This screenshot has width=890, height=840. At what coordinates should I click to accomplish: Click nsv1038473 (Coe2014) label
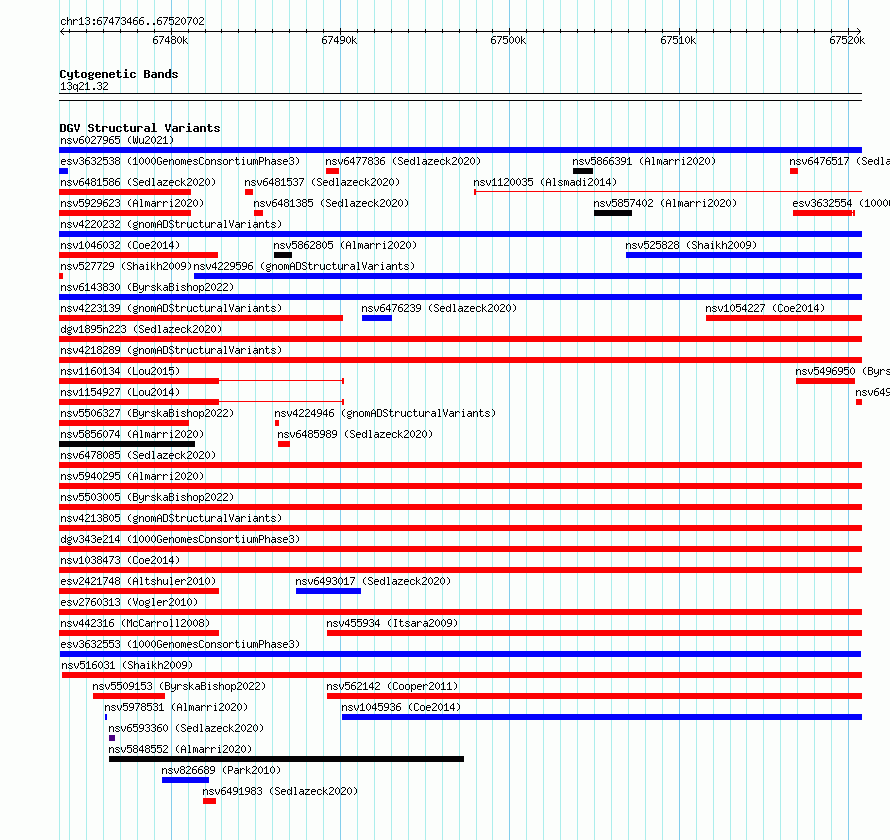(x=120, y=560)
